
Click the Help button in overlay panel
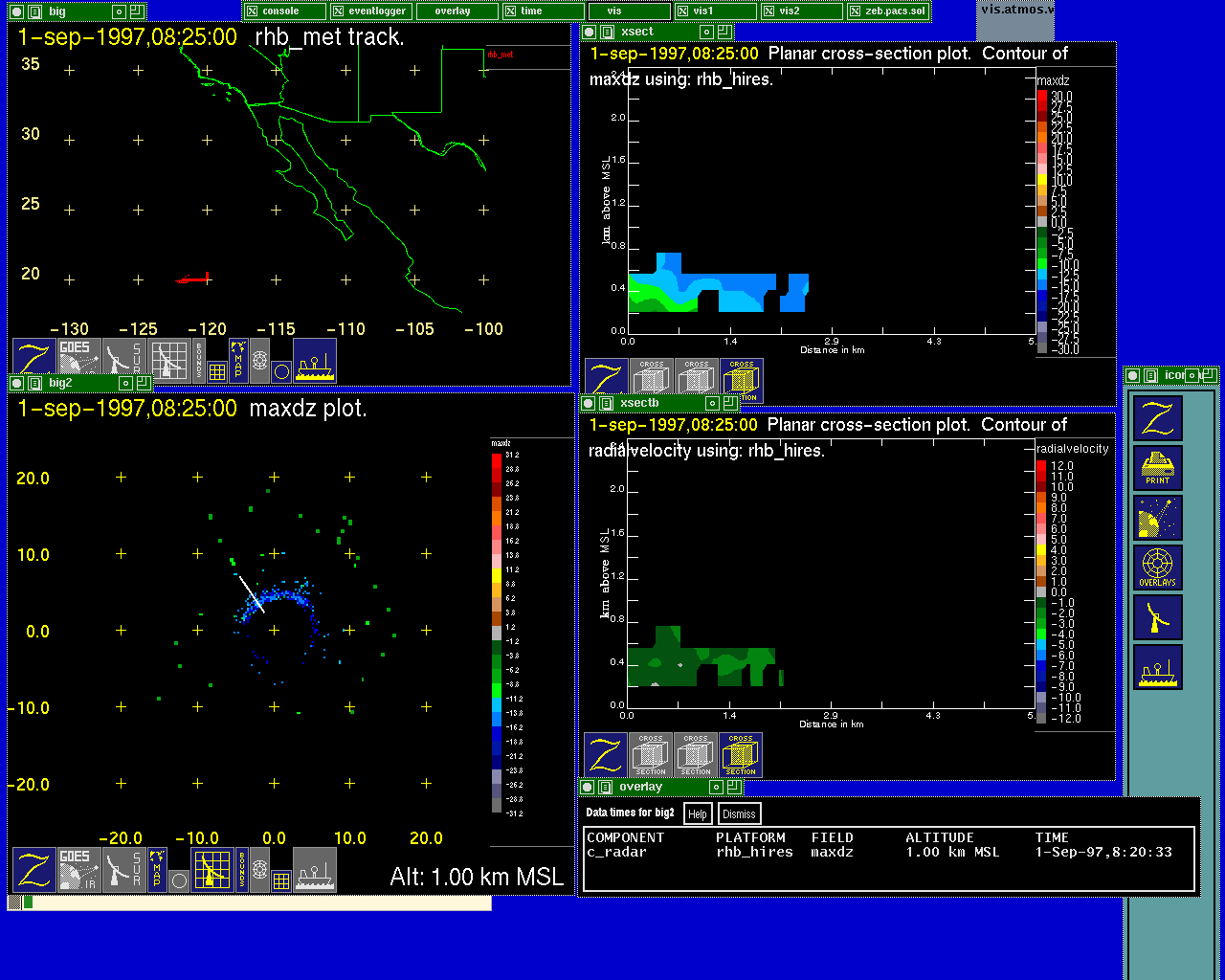click(x=698, y=814)
